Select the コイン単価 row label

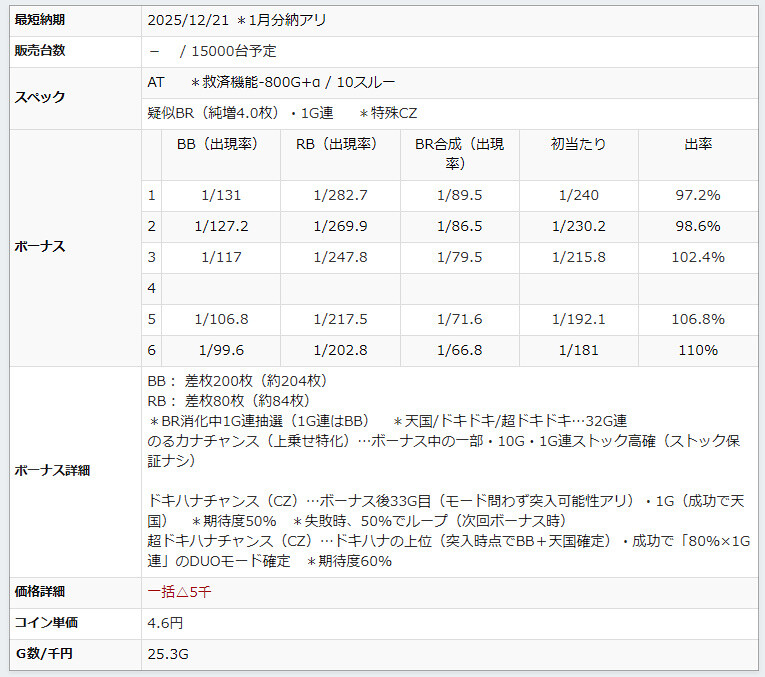pos(46,623)
